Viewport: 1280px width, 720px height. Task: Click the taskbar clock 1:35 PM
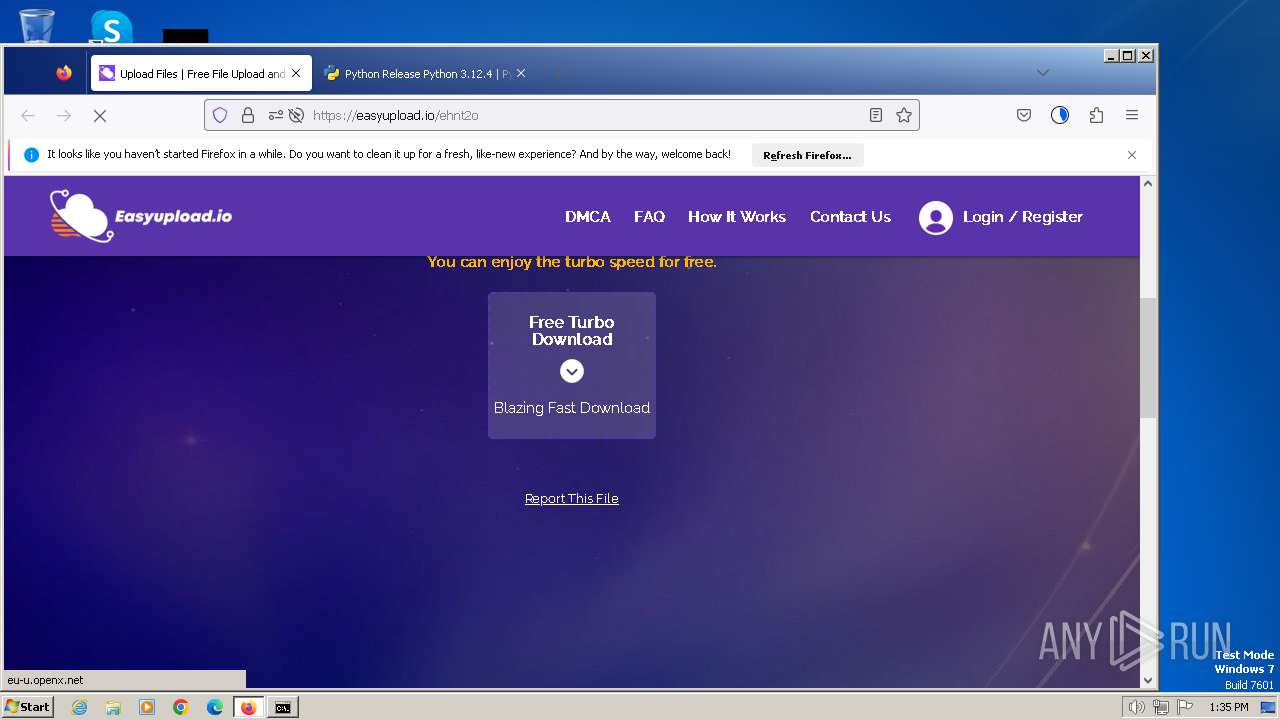[1229, 707]
